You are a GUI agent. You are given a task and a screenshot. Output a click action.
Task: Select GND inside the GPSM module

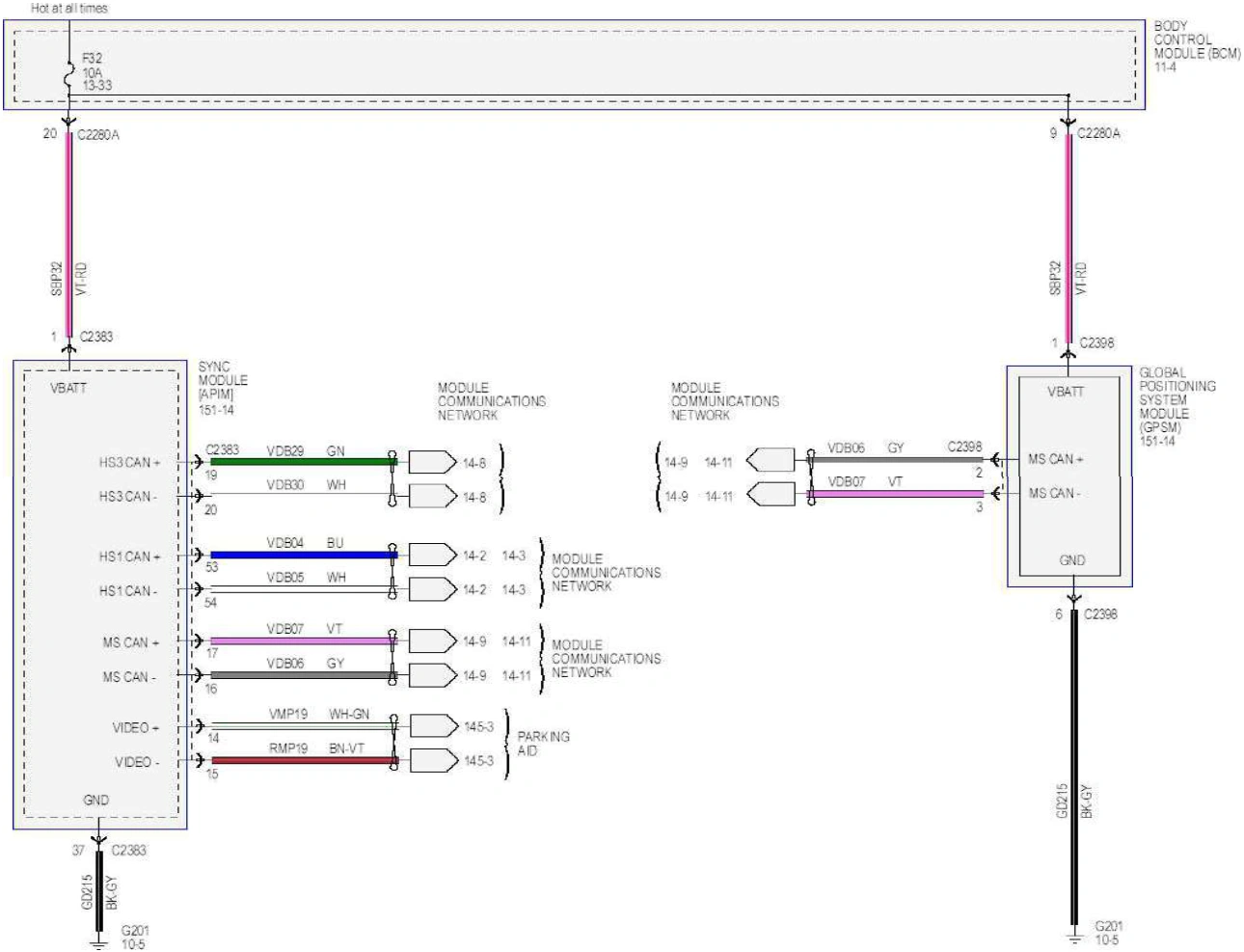[1071, 559]
